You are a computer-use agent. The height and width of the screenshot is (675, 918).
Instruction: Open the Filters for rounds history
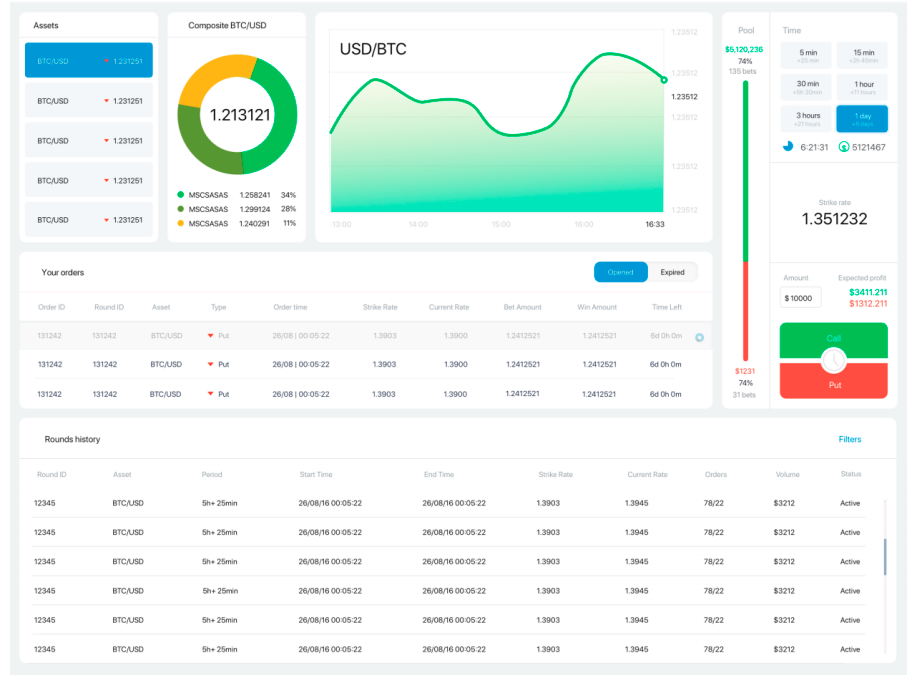(x=850, y=439)
